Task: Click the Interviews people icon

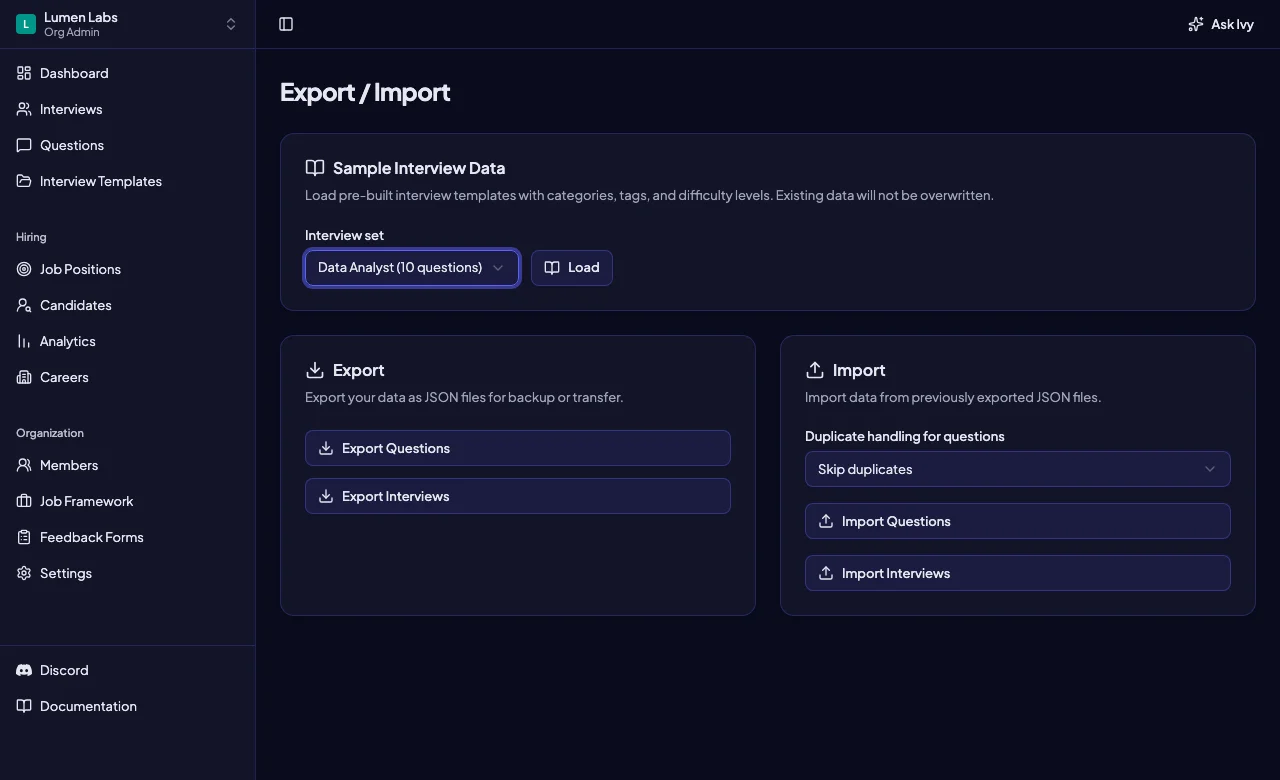Action: 24,109
